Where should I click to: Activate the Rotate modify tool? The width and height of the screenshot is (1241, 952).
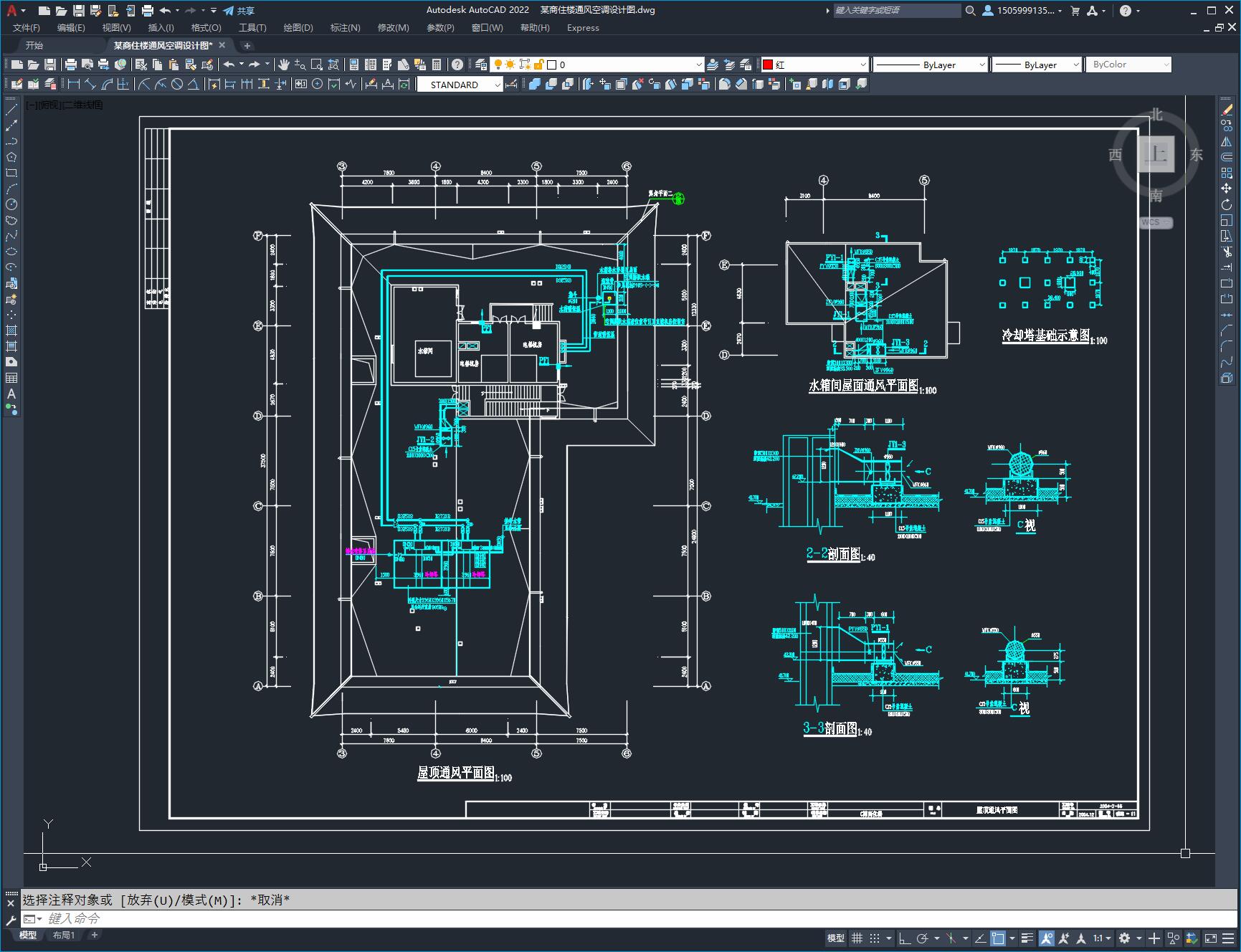1227,204
